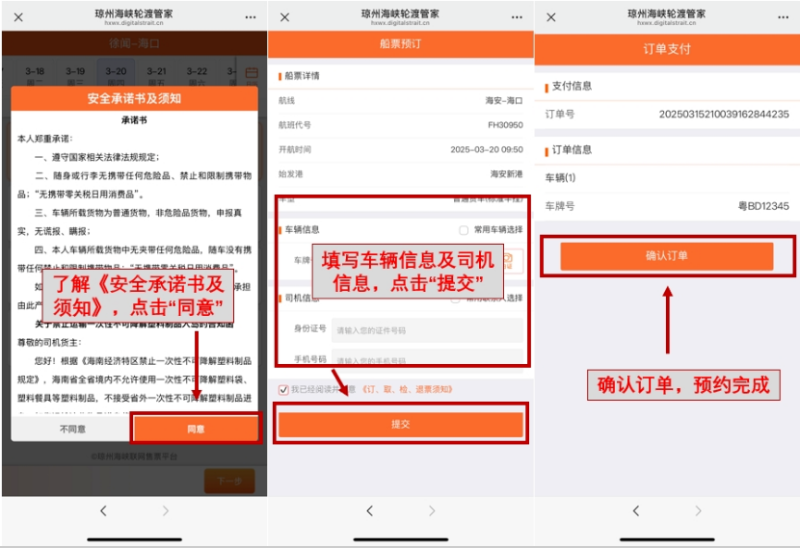Viewport: 800px width, 548px height.
Task: Open the three-dot menu on 船票预订 page
Action: (x=516, y=17)
